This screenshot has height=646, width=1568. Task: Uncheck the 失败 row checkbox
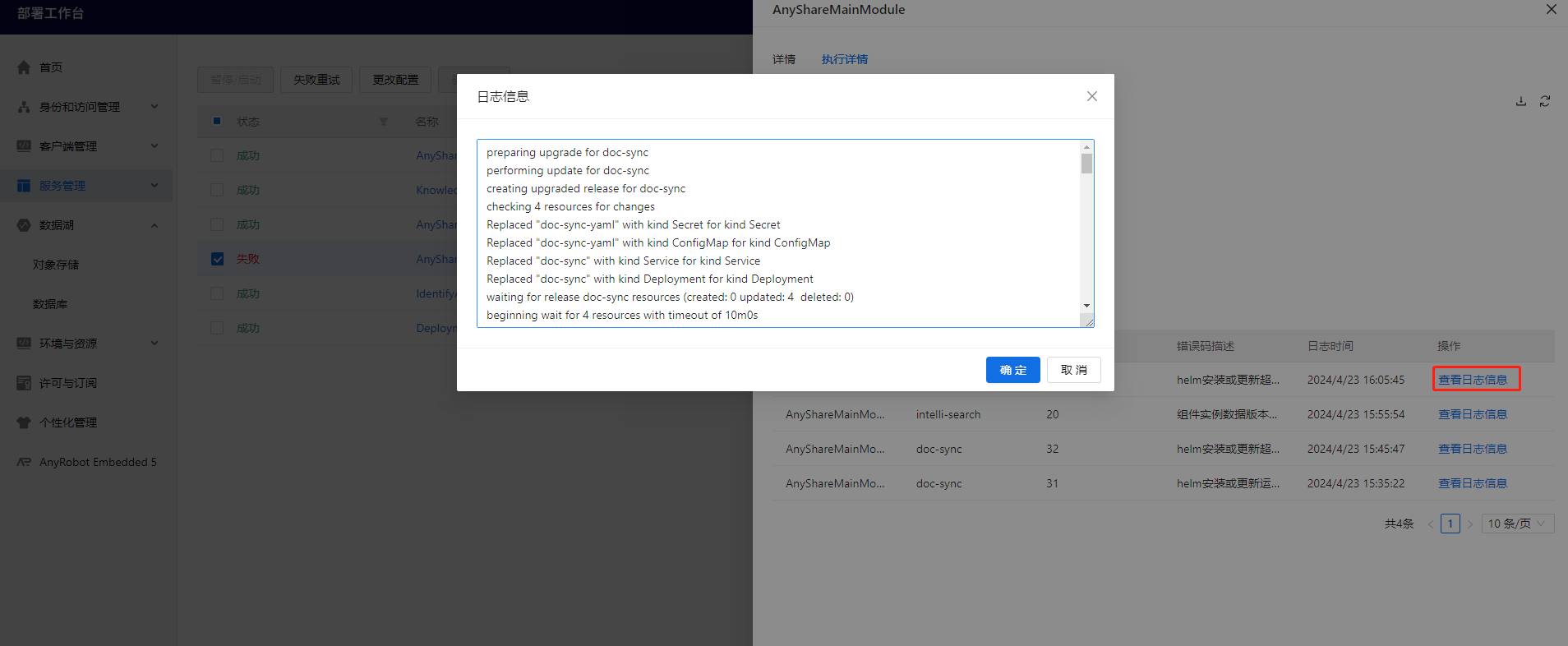point(217,259)
